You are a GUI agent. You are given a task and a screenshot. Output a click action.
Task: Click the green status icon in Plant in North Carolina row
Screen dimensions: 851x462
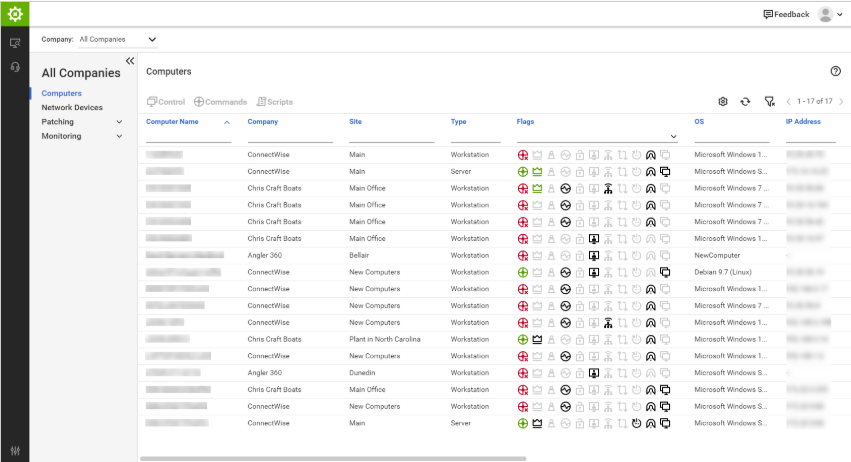523,339
